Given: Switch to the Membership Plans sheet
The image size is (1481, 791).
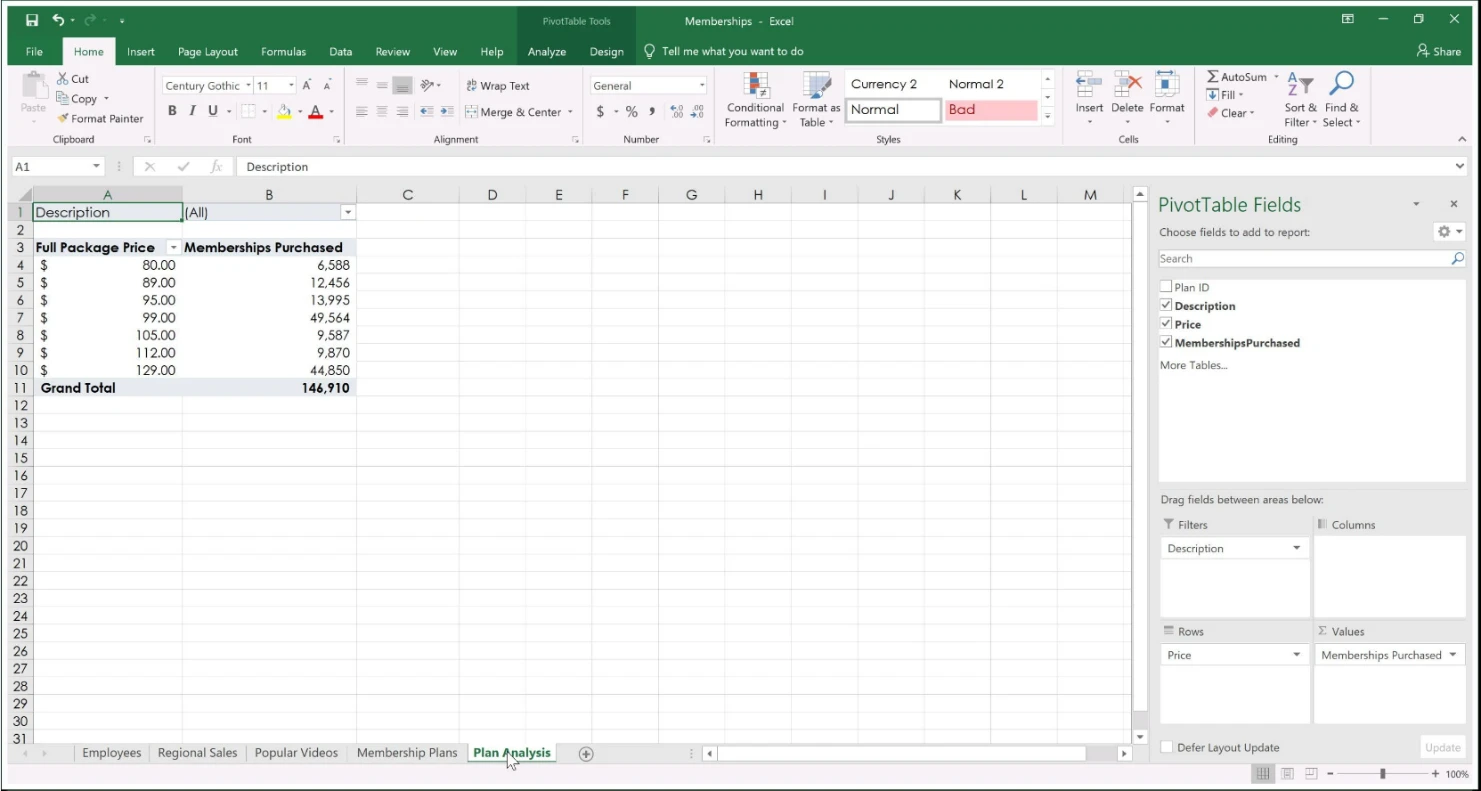Looking at the screenshot, I should 406,753.
